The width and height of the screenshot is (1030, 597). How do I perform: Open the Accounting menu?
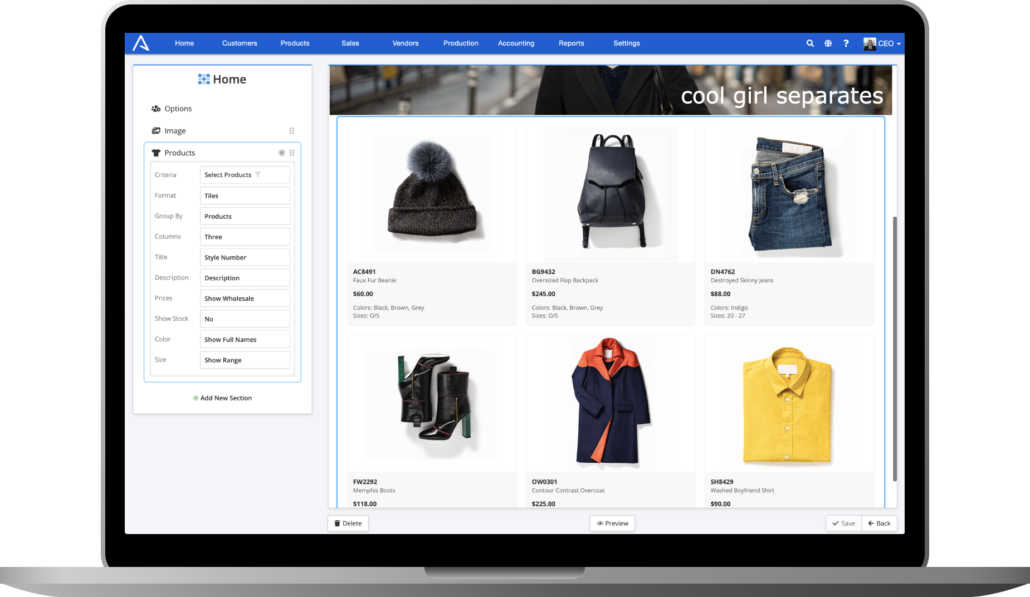pos(516,43)
